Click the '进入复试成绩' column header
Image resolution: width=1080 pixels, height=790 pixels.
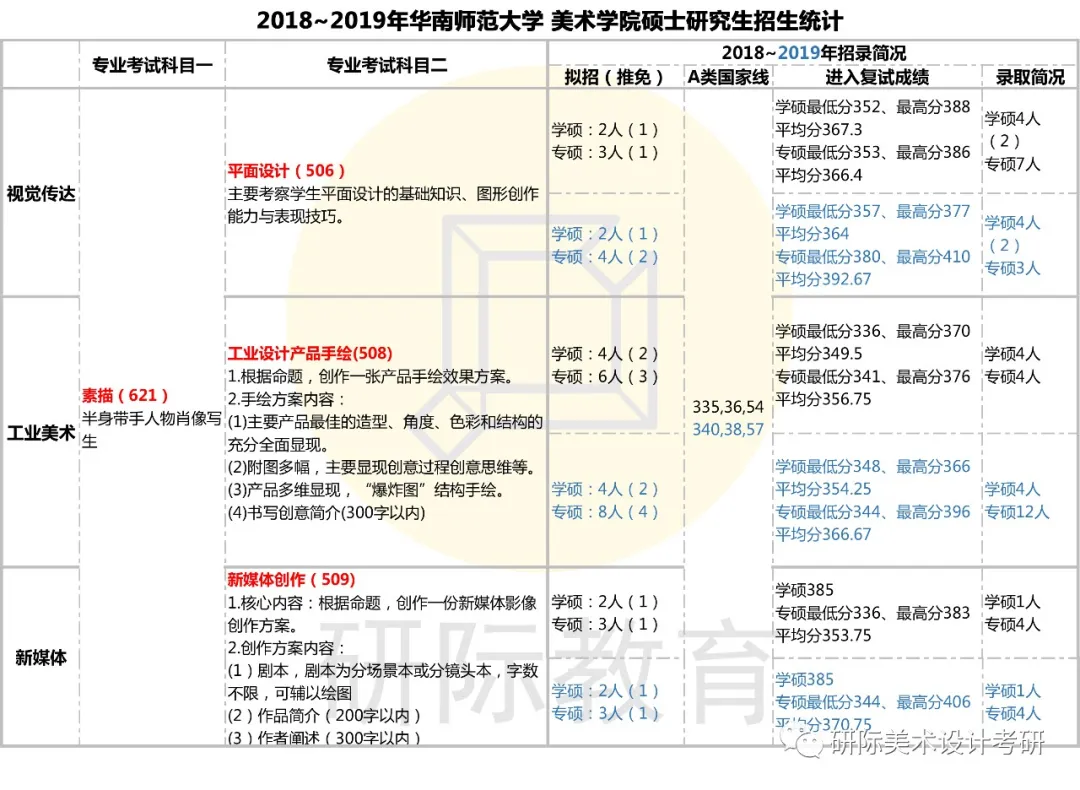(877, 77)
